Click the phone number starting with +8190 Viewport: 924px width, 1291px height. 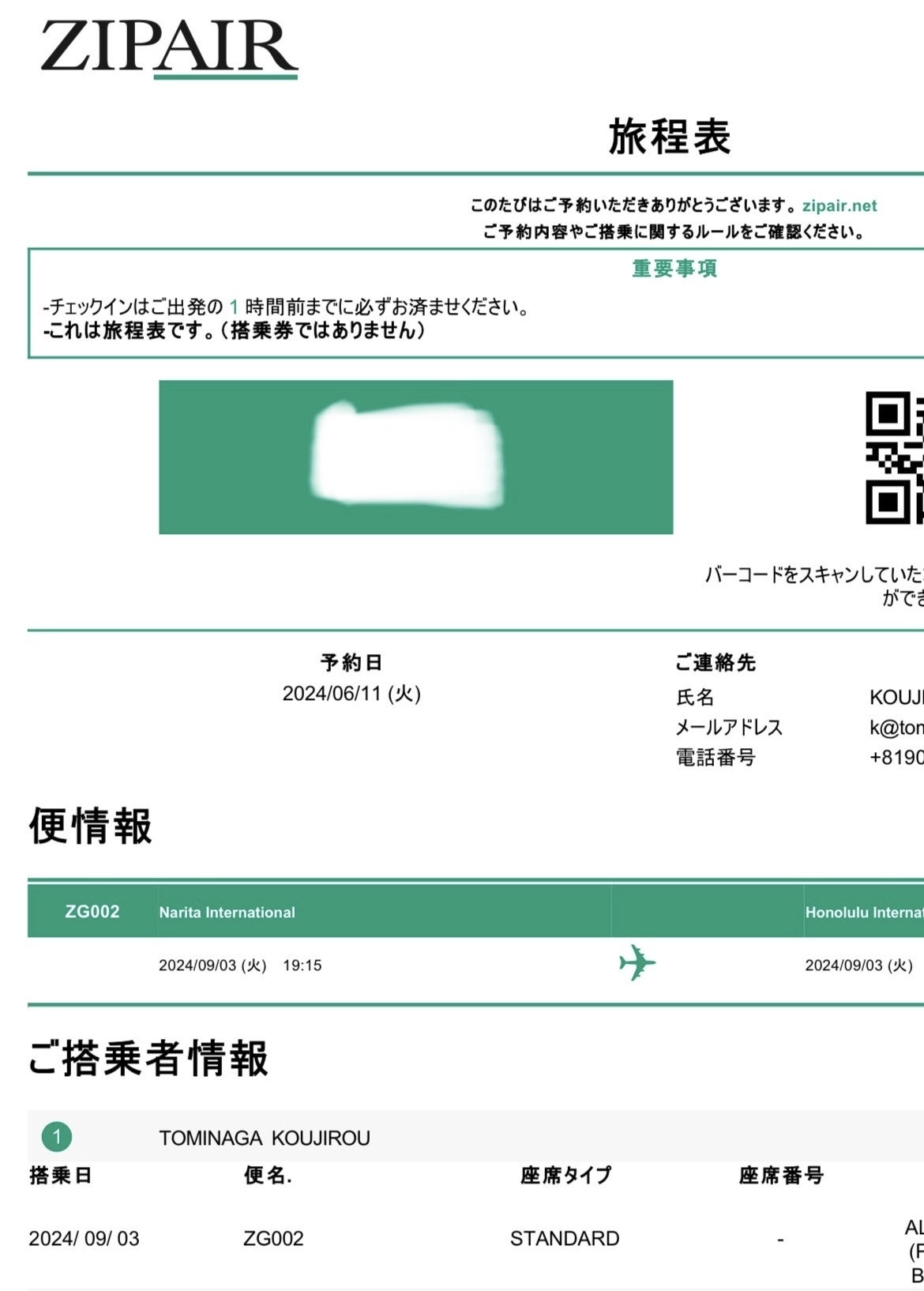[896, 758]
